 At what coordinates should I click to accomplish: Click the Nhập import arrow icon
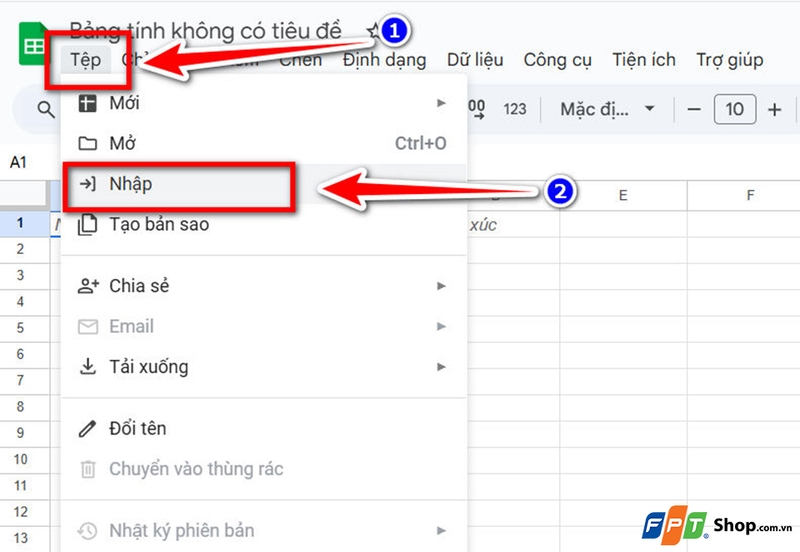pos(88,184)
